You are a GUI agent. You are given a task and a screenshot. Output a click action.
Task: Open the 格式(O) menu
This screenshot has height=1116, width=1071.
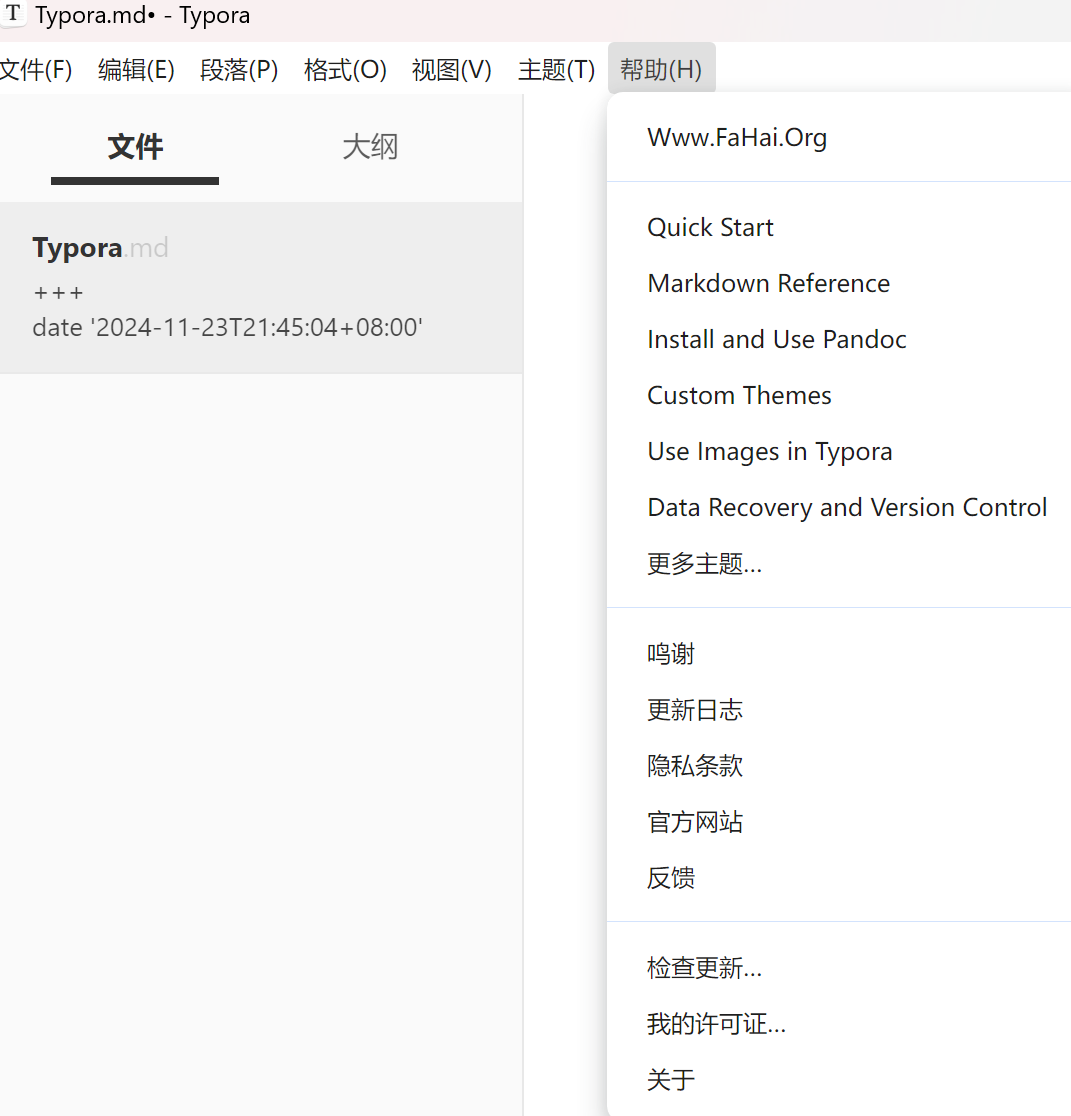pyautogui.click(x=345, y=70)
